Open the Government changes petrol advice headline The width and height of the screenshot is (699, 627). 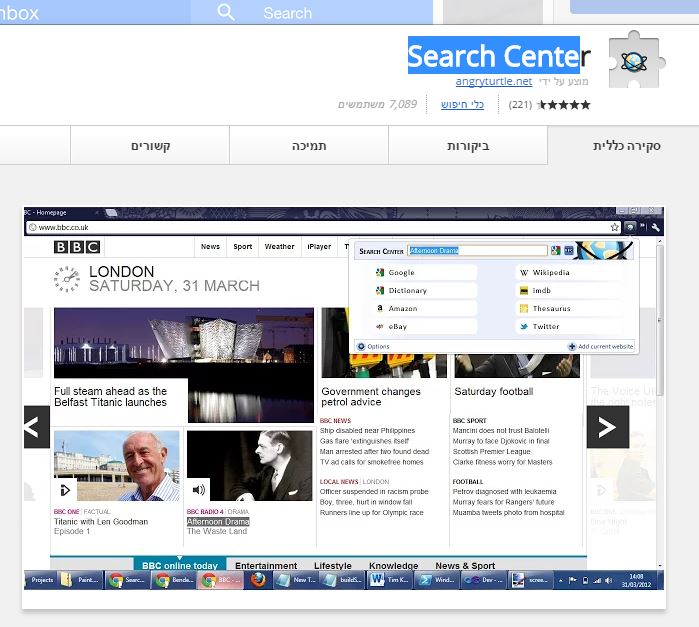pos(371,397)
